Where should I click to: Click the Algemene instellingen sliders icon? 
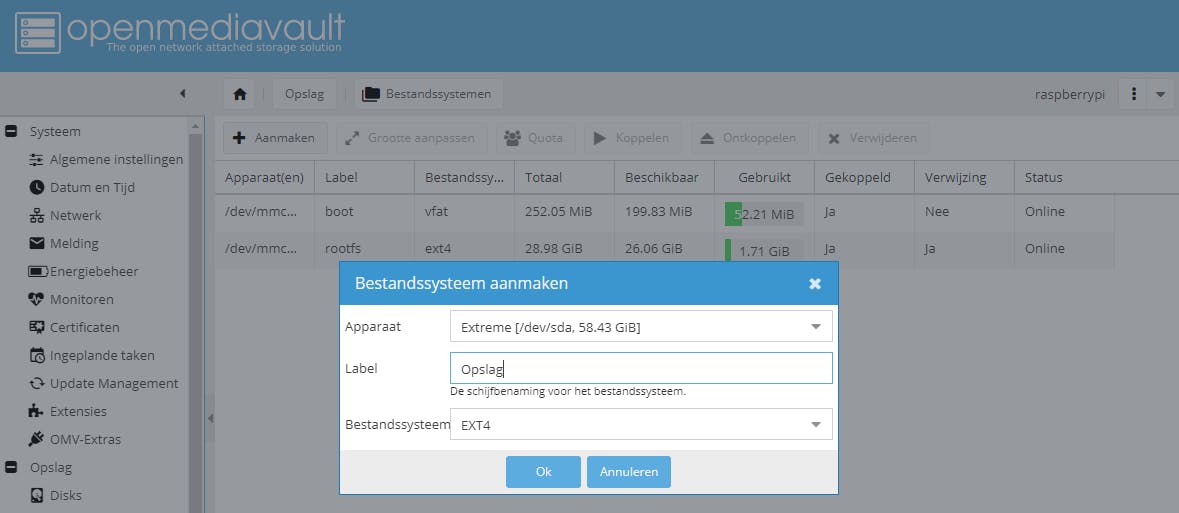(36, 159)
